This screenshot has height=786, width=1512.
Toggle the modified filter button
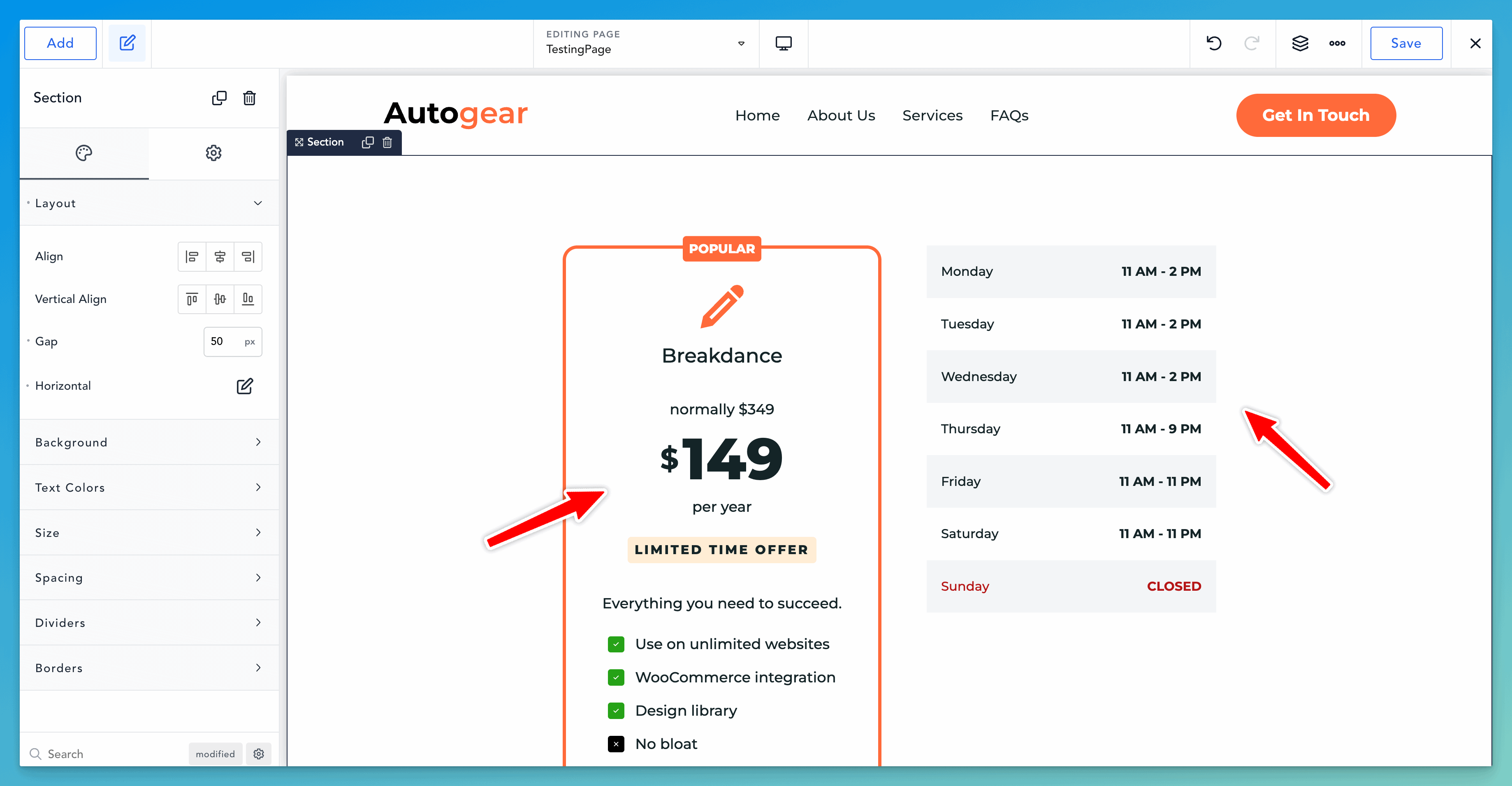215,754
